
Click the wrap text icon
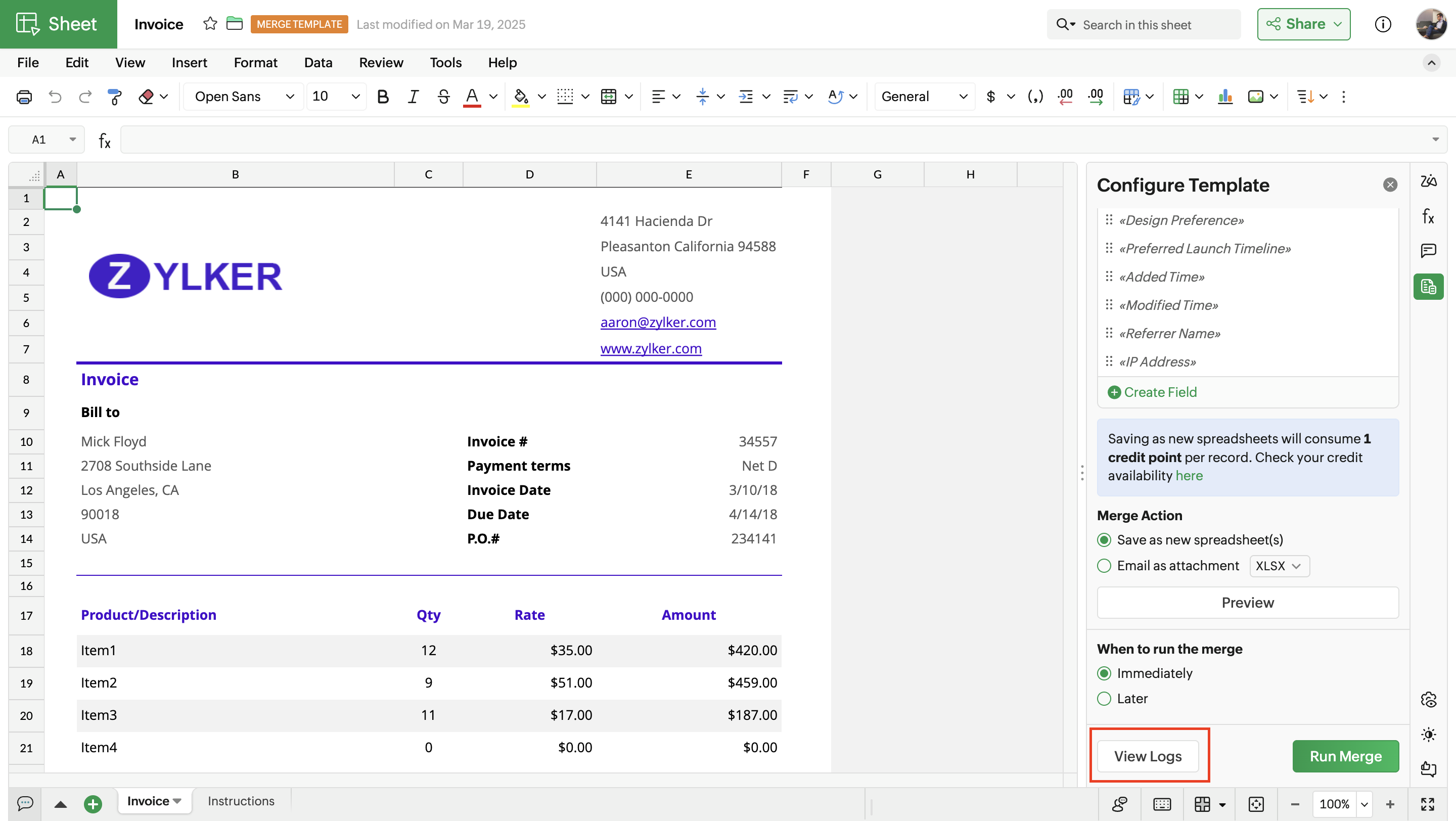coord(790,97)
